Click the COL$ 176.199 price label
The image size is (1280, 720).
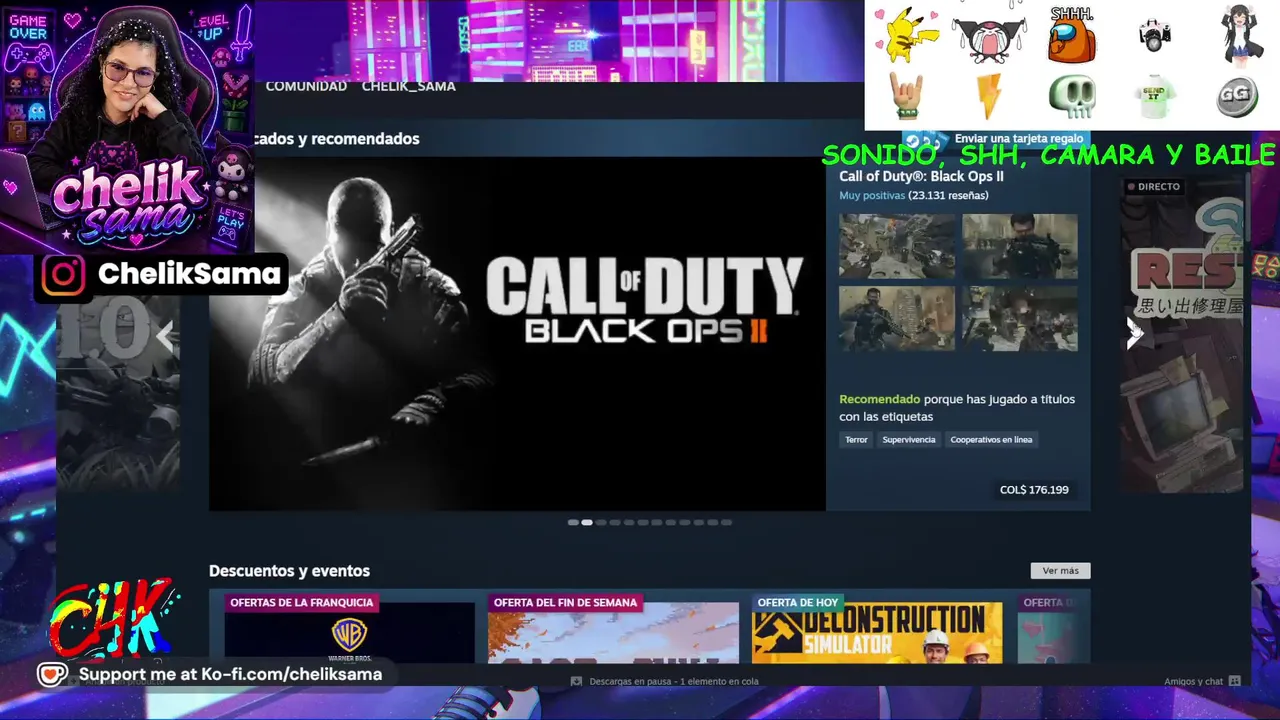(1034, 490)
